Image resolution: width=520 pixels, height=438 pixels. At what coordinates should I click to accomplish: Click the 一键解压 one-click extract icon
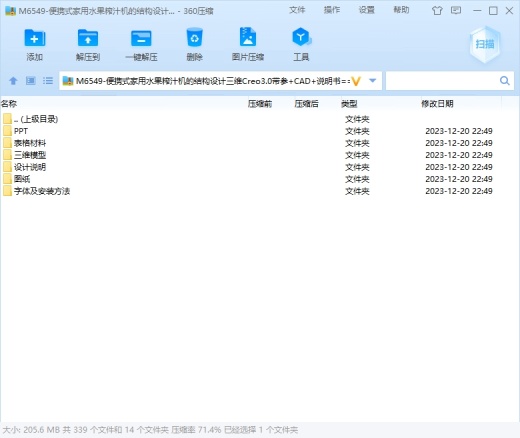[x=141, y=38]
